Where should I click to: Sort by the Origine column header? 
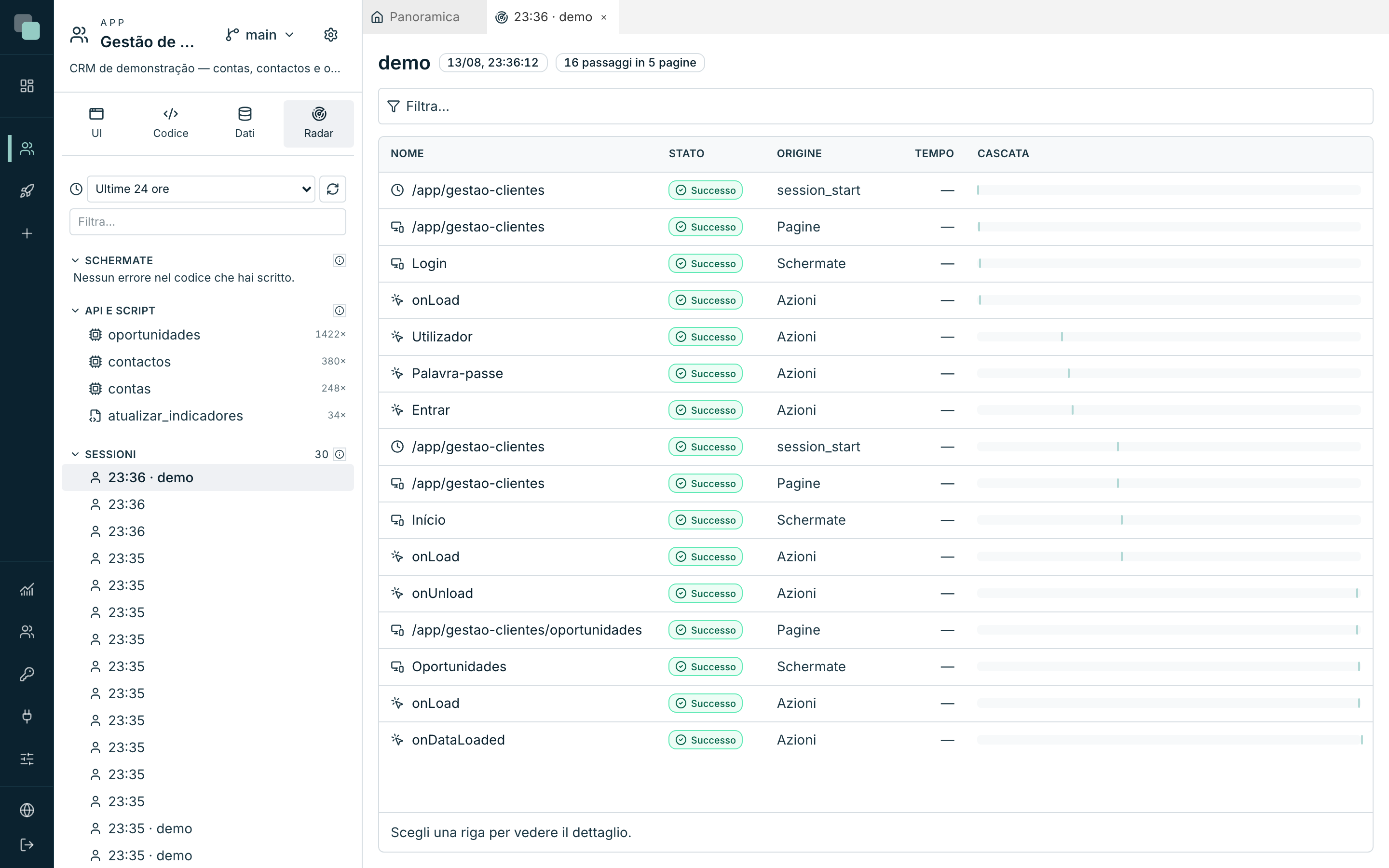(799, 153)
